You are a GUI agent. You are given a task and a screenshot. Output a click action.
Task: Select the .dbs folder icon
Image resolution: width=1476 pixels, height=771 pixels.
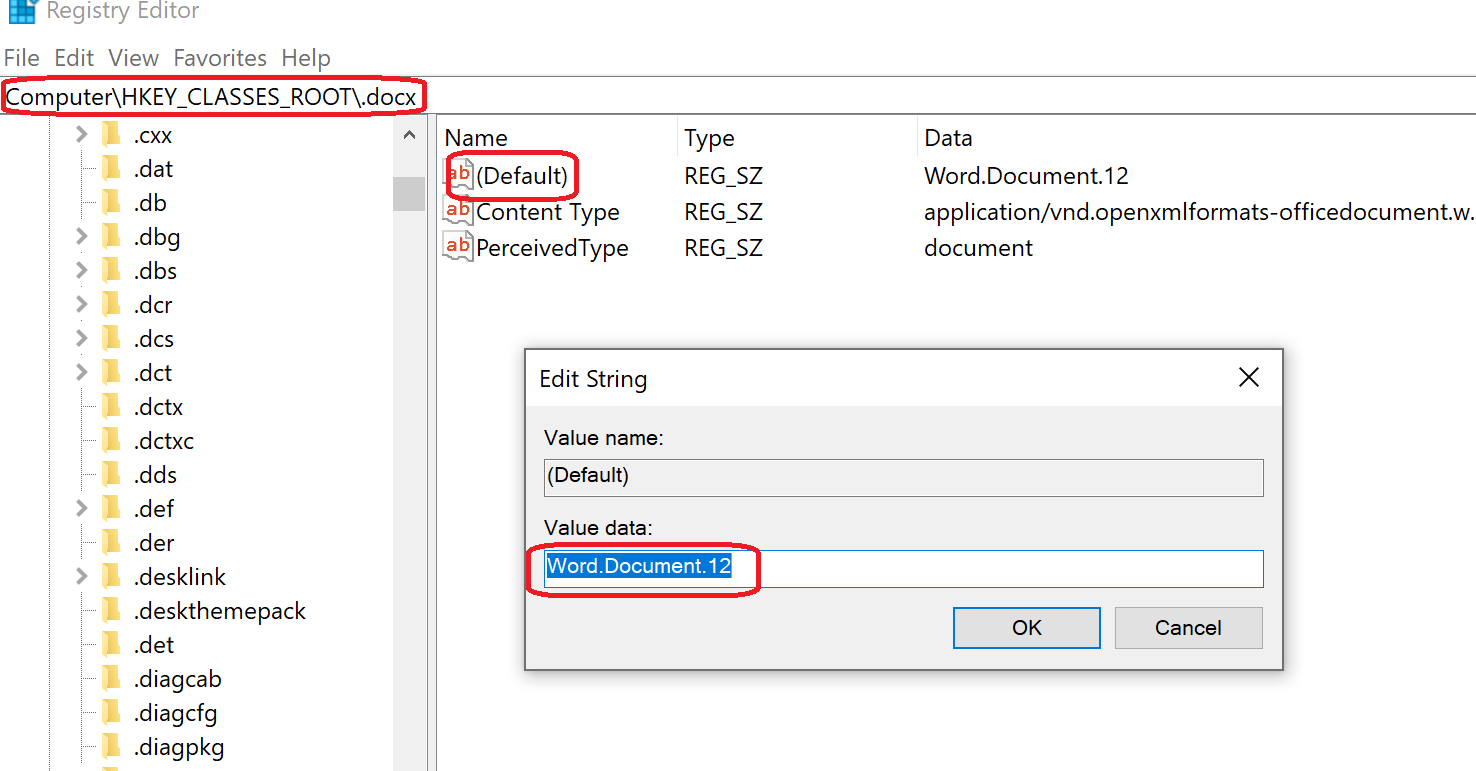click(x=111, y=271)
